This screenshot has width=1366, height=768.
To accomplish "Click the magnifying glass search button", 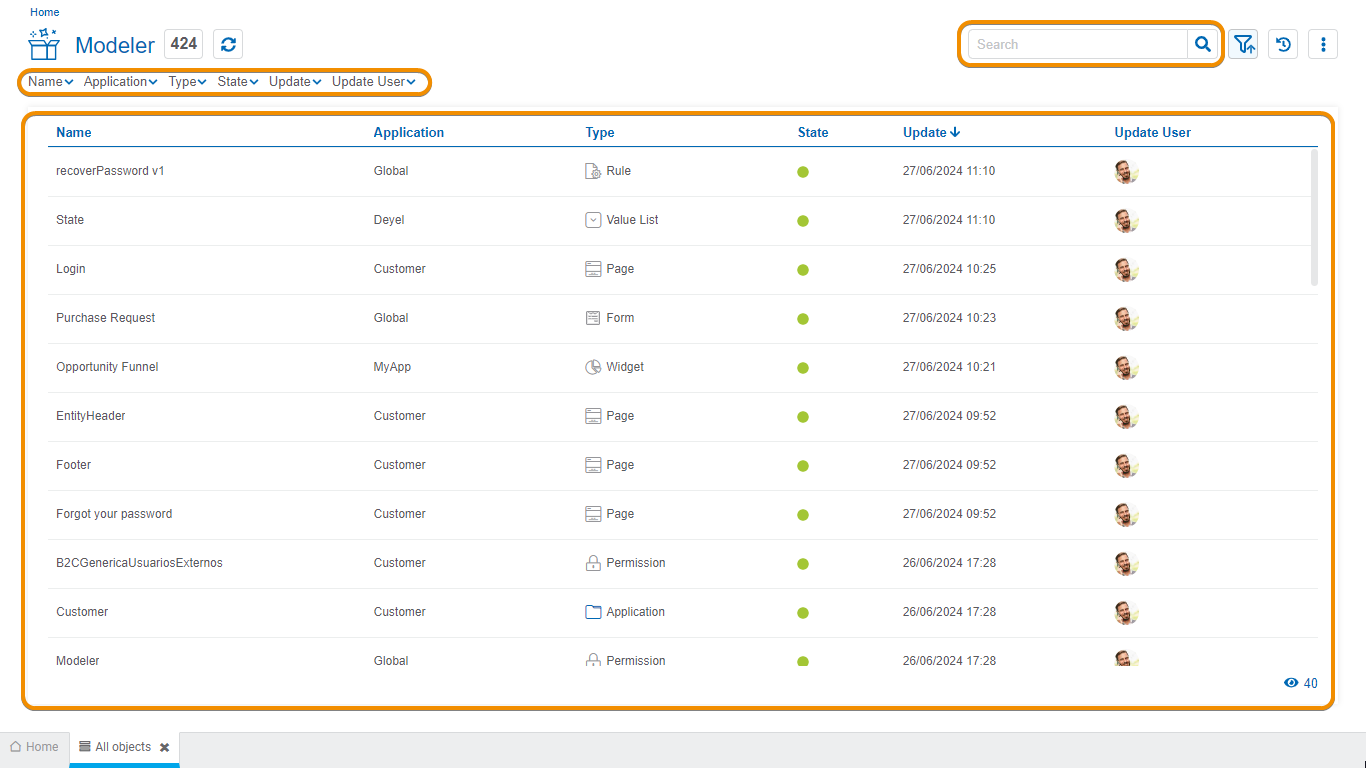I will point(1203,44).
